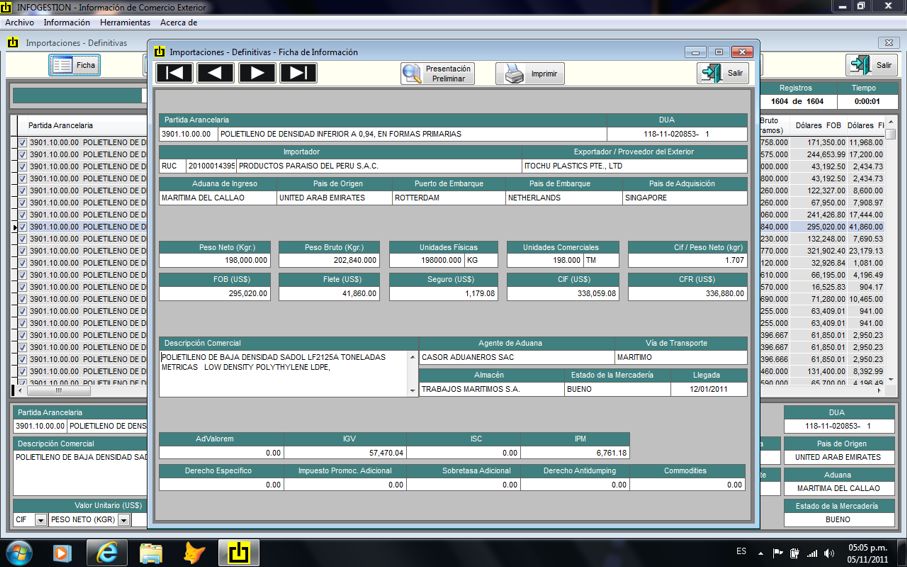
Task: Expand the CIF value type dropdown
Action: pos(41,520)
